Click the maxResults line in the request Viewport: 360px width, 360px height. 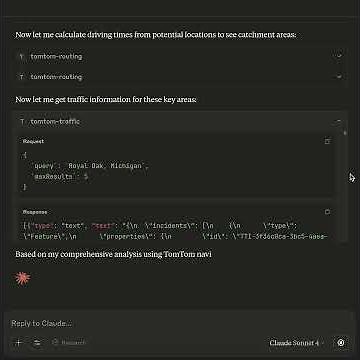pyautogui.click(x=61, y=177)
